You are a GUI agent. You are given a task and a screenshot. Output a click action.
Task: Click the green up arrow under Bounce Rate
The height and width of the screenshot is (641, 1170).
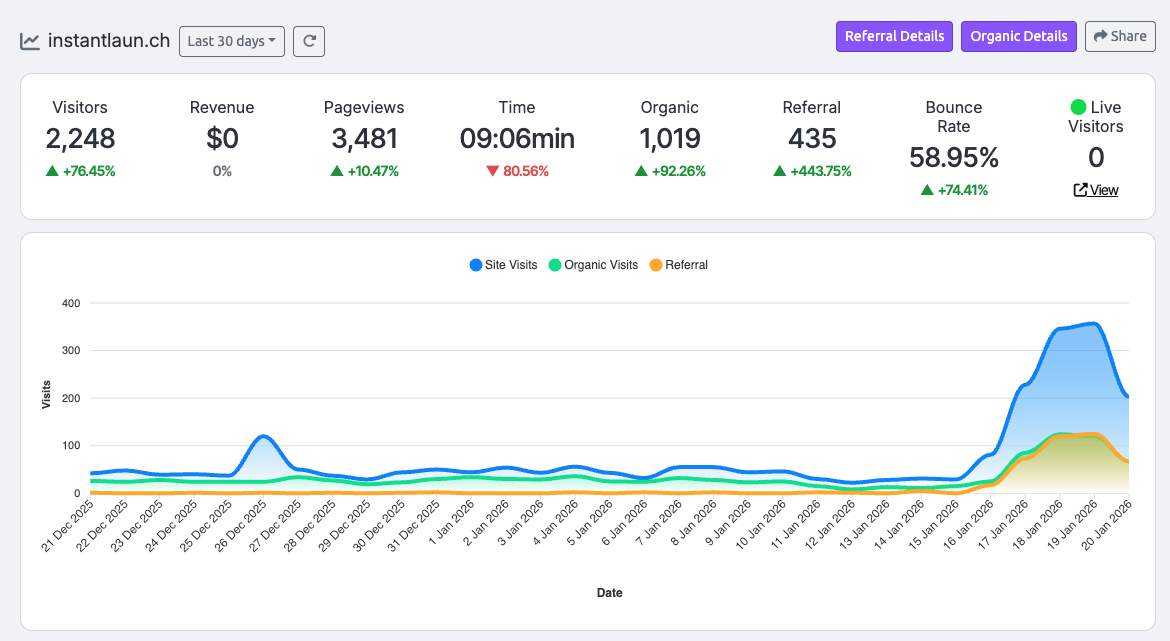927,190
